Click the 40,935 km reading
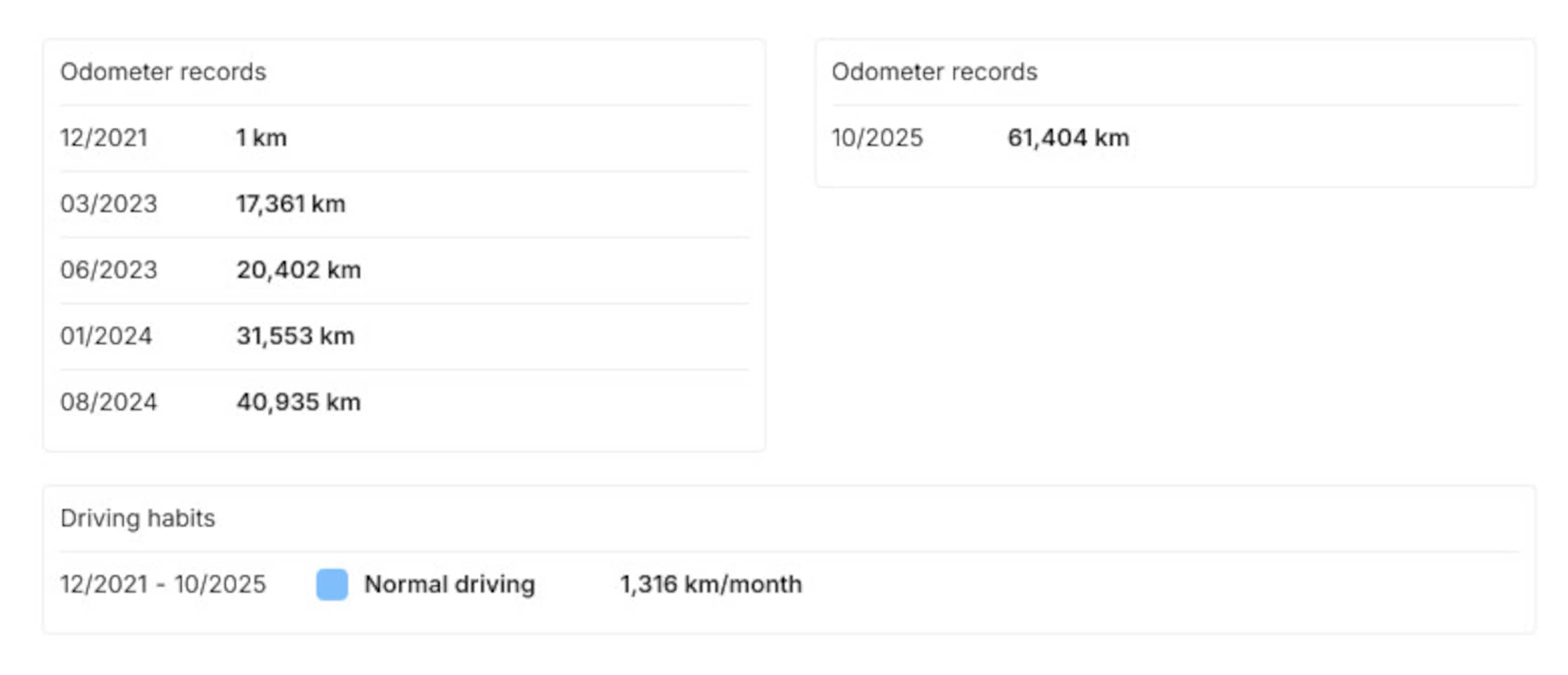The image size is (1568, 675). coord(299,402)
